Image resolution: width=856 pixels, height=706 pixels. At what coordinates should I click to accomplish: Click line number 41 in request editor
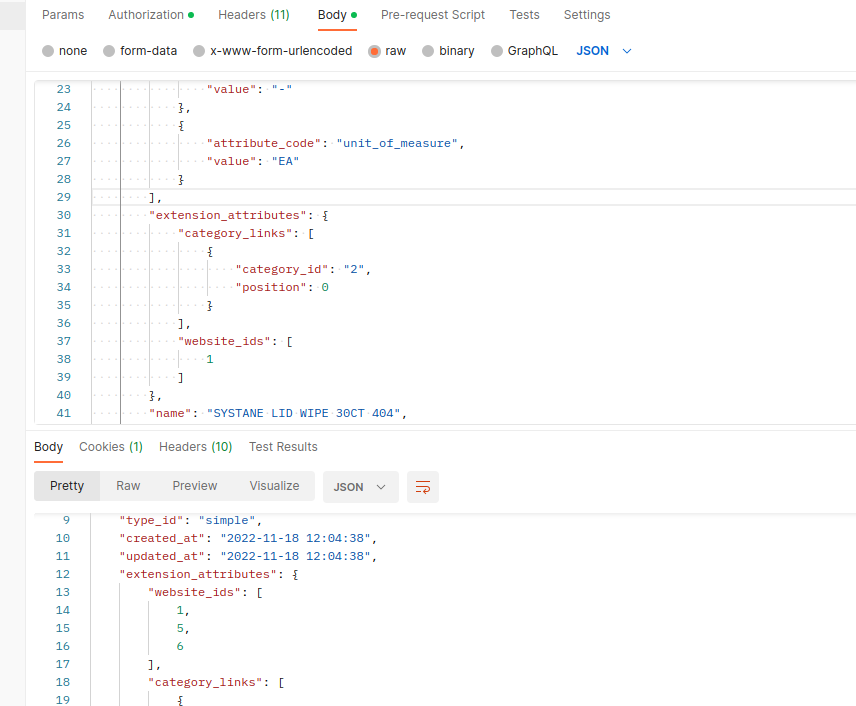(64, 413)
